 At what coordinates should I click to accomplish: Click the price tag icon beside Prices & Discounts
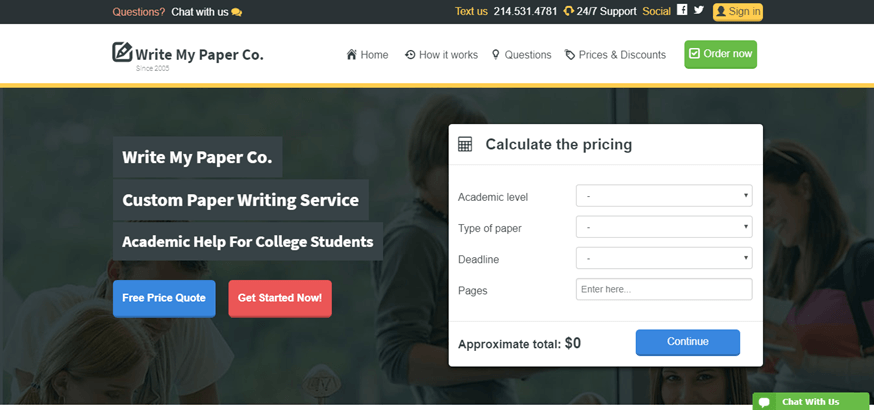coord(570,55)
